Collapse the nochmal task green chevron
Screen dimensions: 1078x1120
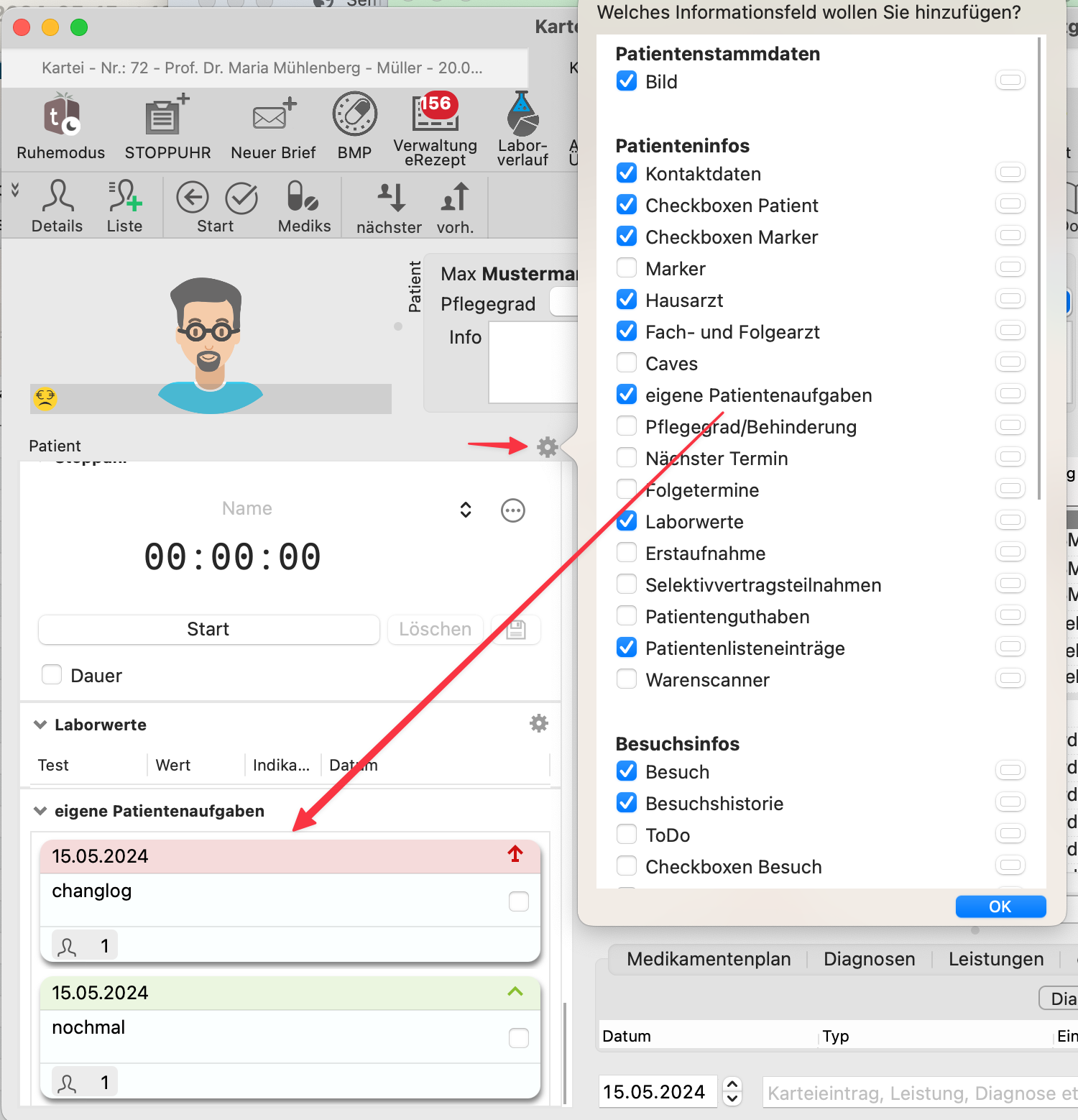[515, 991]
